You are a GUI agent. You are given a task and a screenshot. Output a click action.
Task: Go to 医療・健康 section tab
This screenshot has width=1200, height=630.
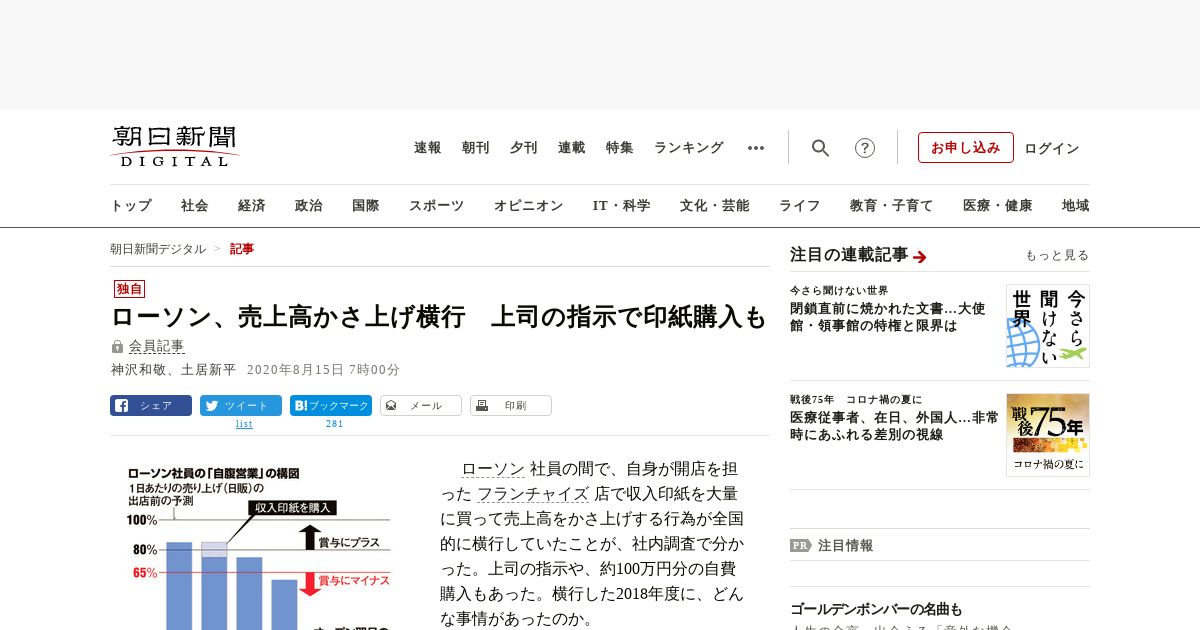click(x=998, y=206)
